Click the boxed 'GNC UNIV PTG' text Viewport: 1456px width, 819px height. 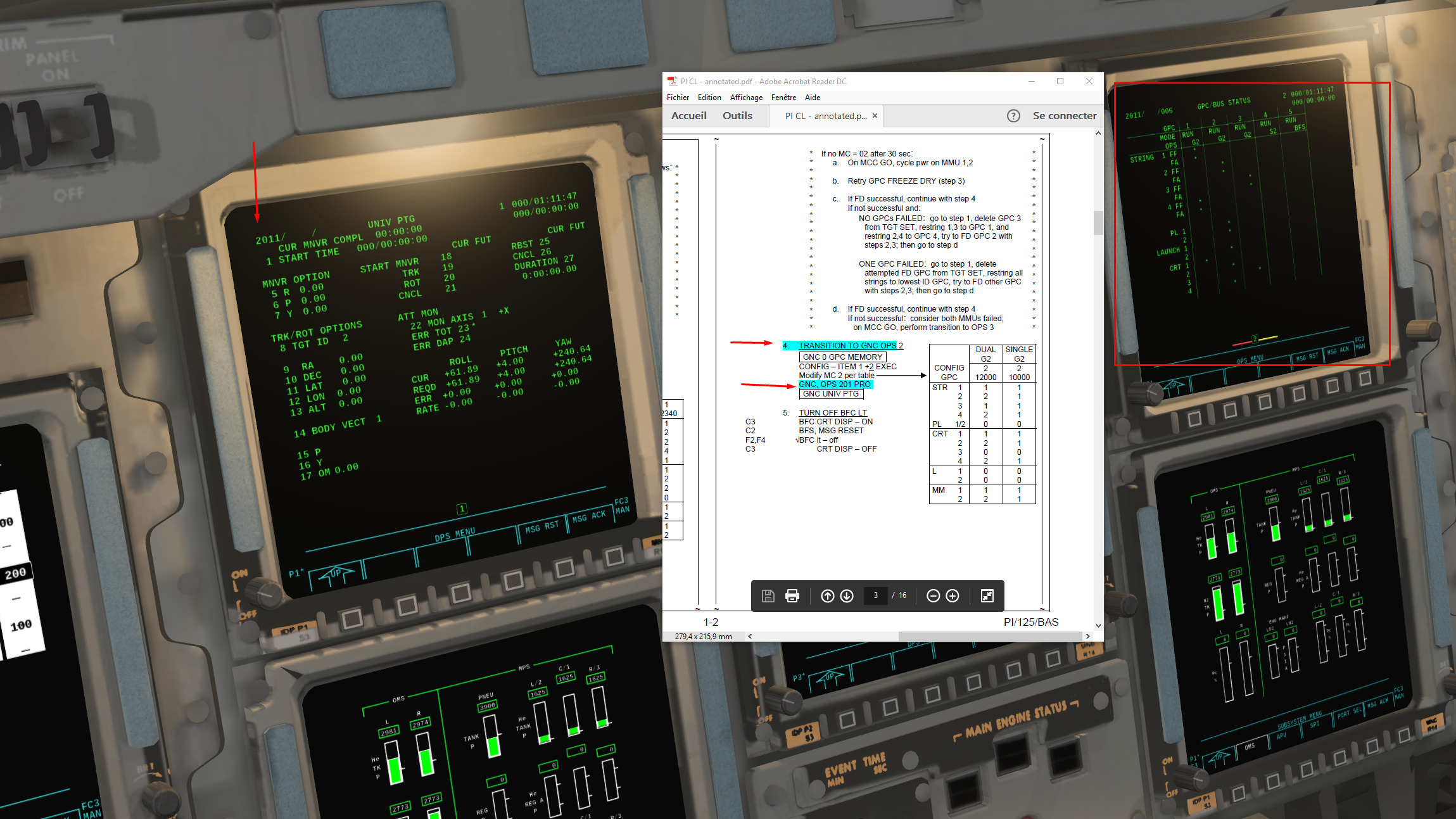(x=831, y=393)
